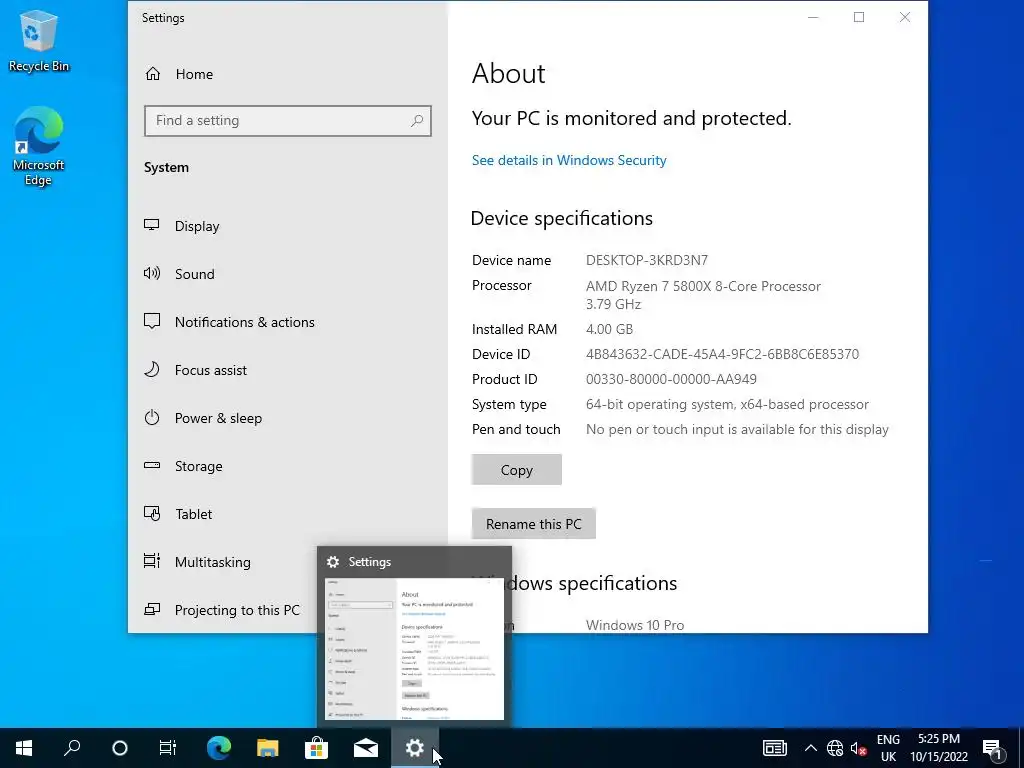Click the Tablet icon in sidebar
The image size is (1024, 768).
click(152, 514)
